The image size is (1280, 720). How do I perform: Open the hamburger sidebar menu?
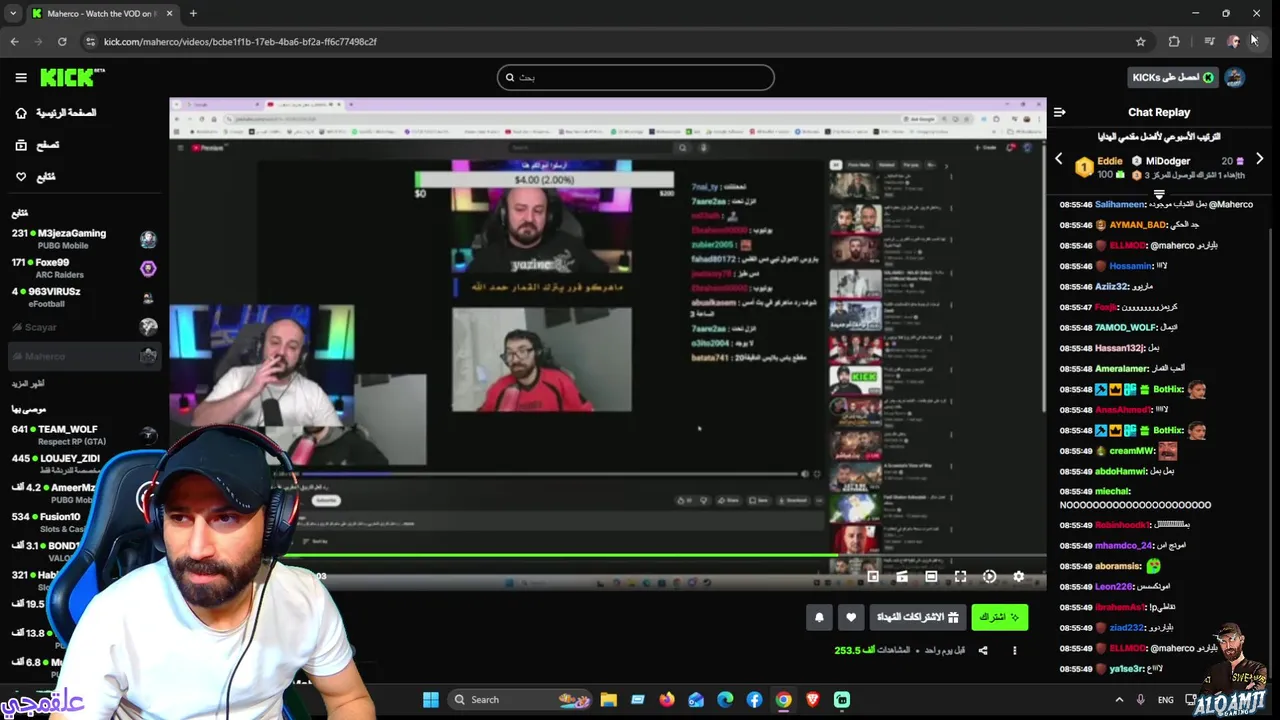pos(21,77)
